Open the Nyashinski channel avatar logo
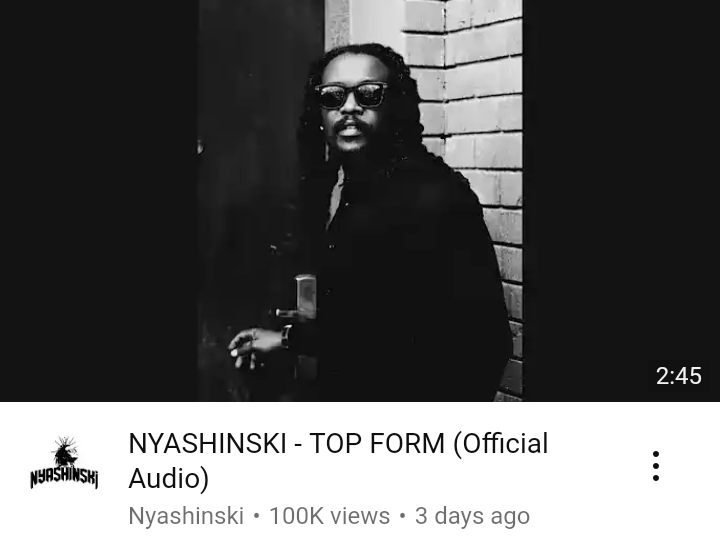 click(64, 462)
